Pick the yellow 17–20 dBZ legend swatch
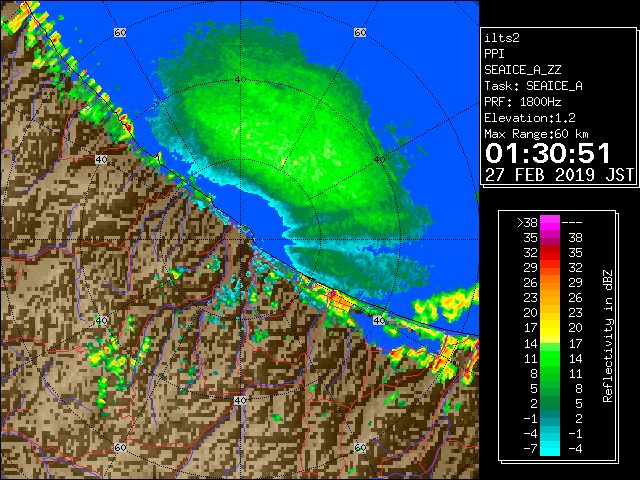 pyautogui.click(x=550, y=328)
